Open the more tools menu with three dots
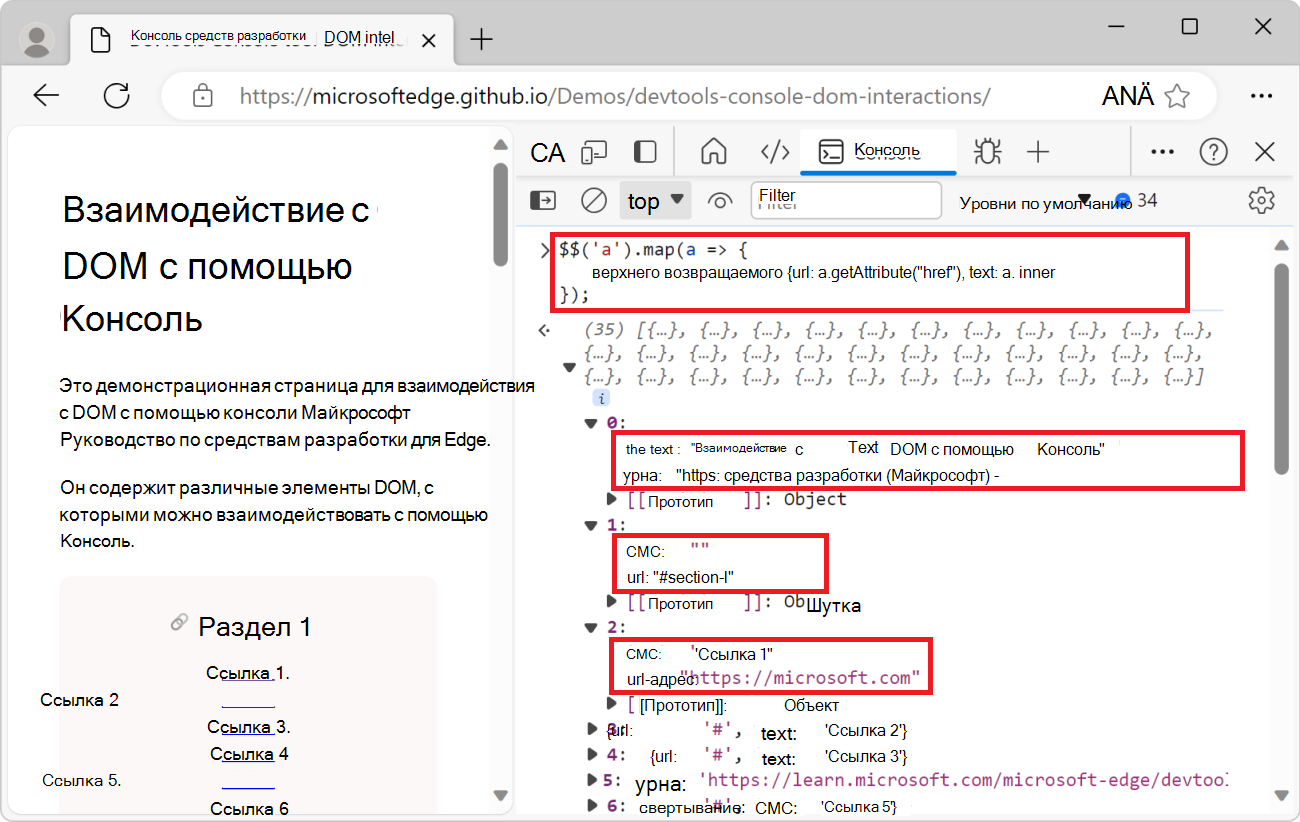The height and width of the screenshot is (822, 1300). (x=1162, y=152)
